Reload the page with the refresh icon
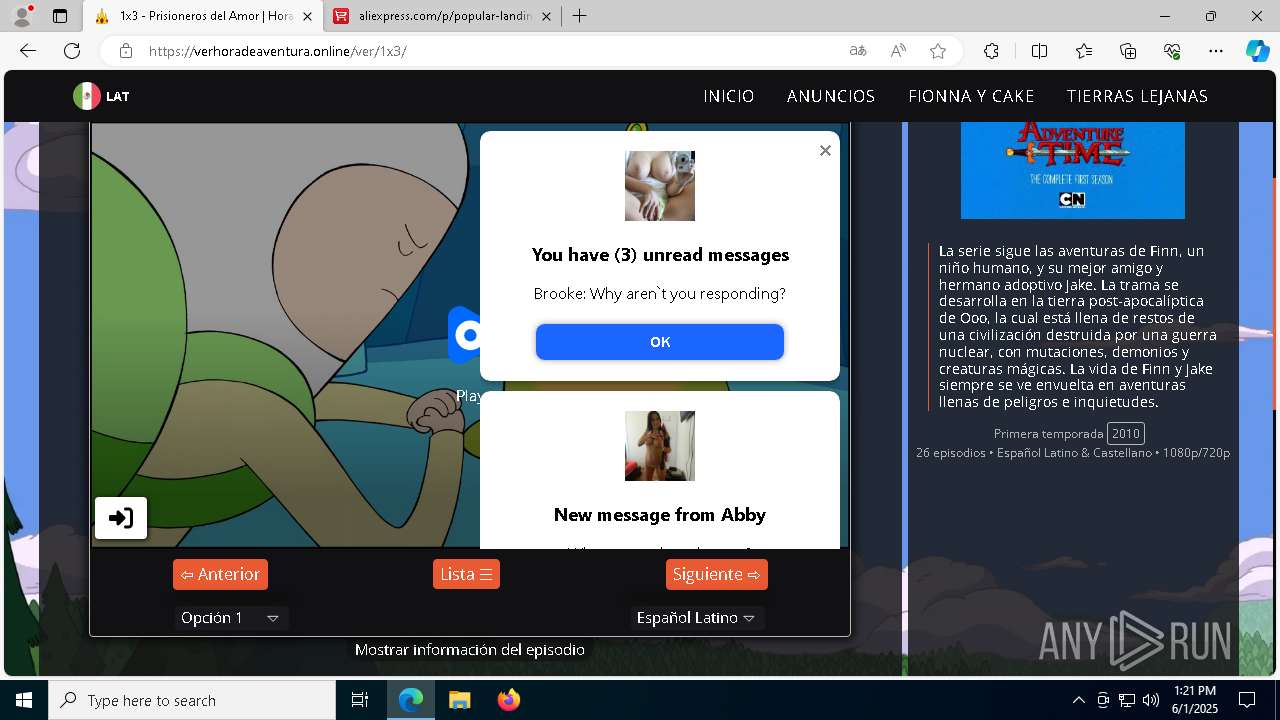 tap(72, 51)
